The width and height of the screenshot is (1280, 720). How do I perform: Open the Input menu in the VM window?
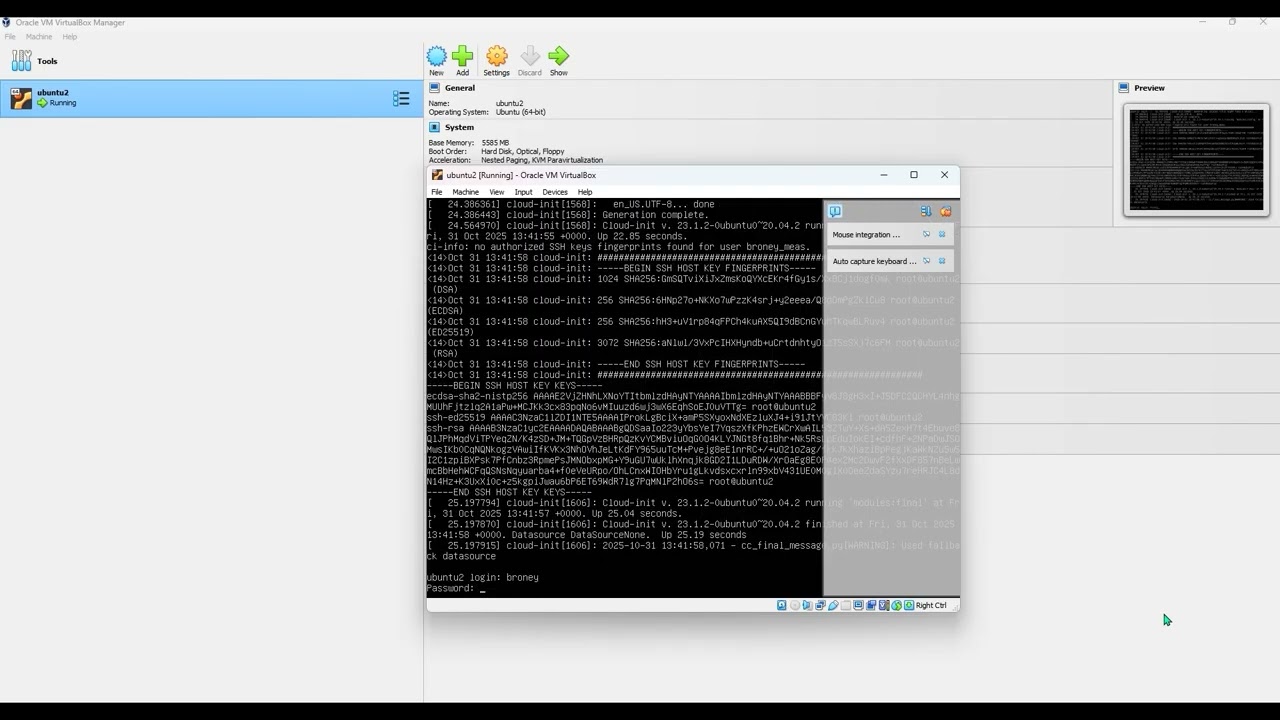[523, 192]
